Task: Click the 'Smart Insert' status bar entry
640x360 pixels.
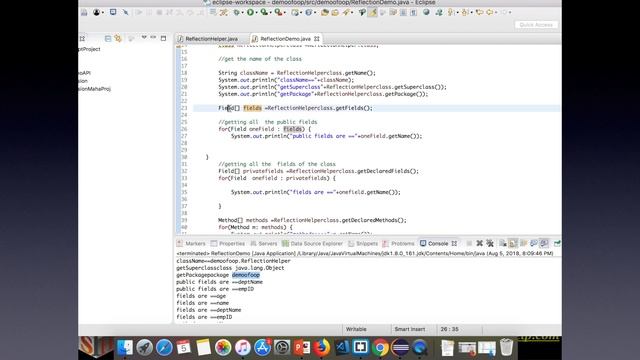Action: coord(409,329)
